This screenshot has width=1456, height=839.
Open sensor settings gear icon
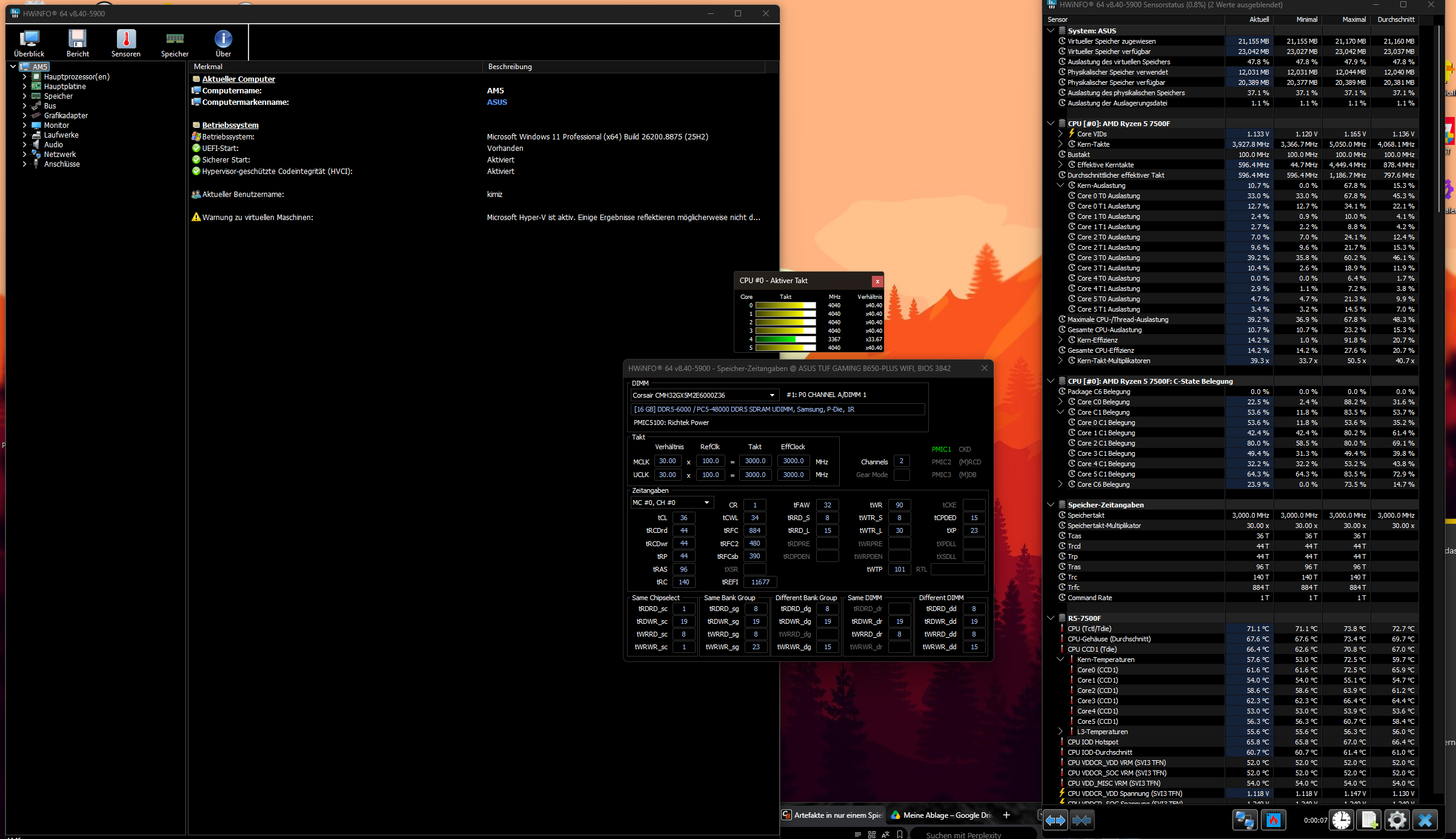click(x=1397, y=820)
